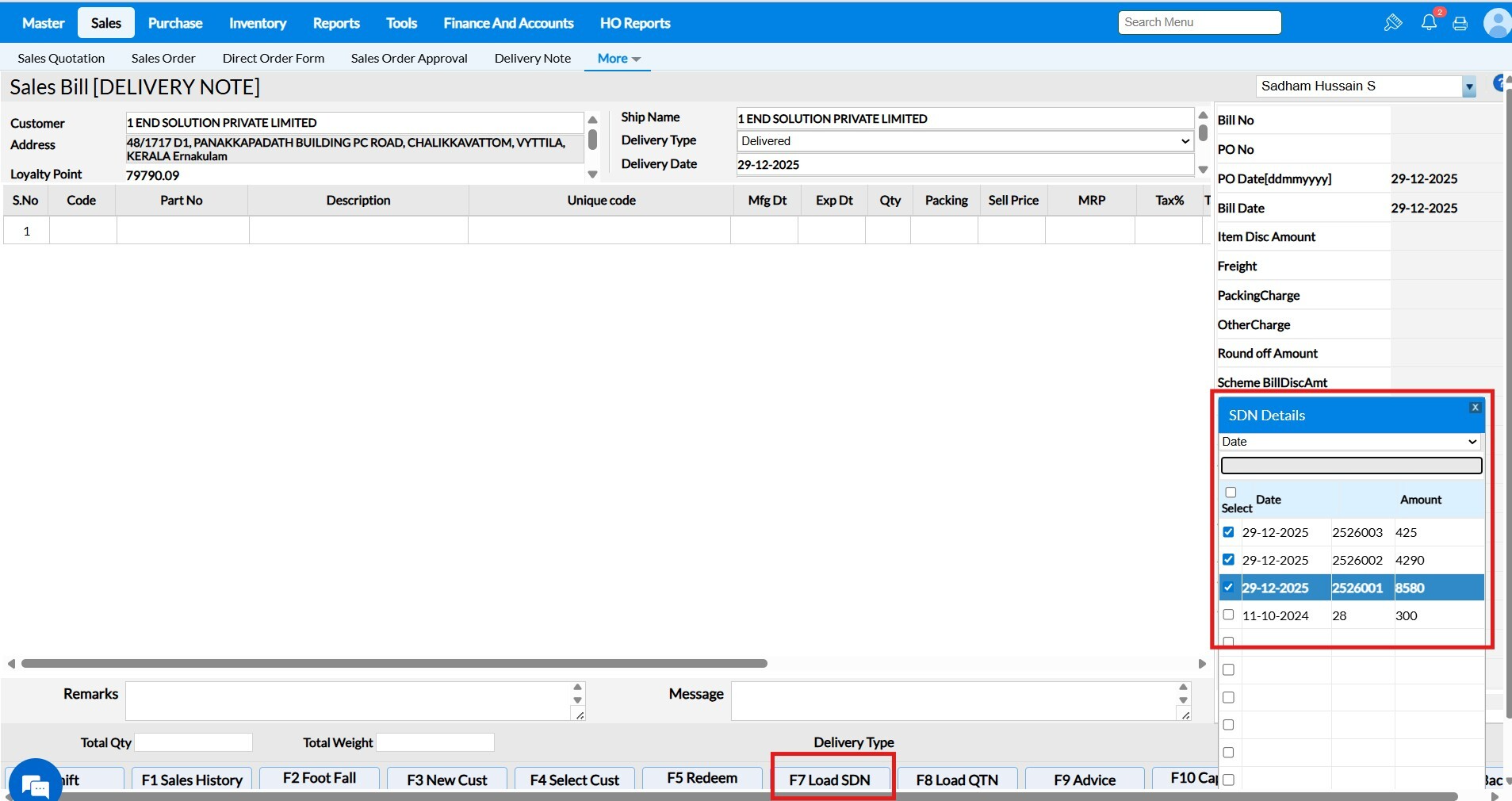Screen dimensions: 1512x801
Task: Check the 11-10-2024 SDN row checkbox
Action: point(1228,615)
